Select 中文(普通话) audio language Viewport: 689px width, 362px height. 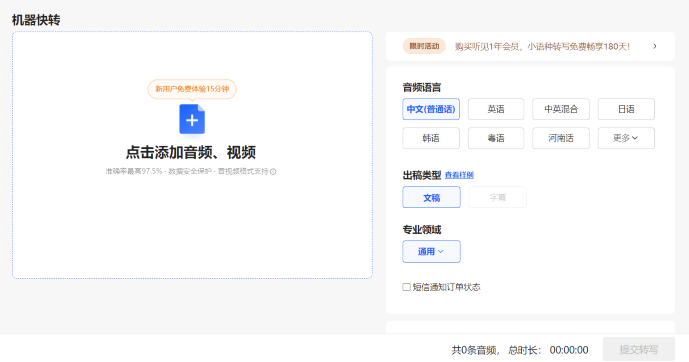(431, 109)
